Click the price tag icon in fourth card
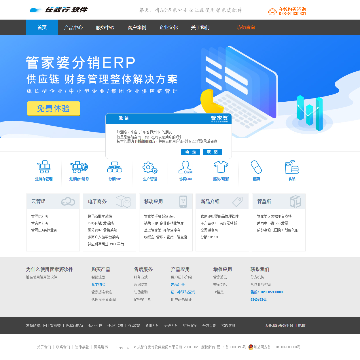The height and width of the screenshot is (360, 360). 238,202
